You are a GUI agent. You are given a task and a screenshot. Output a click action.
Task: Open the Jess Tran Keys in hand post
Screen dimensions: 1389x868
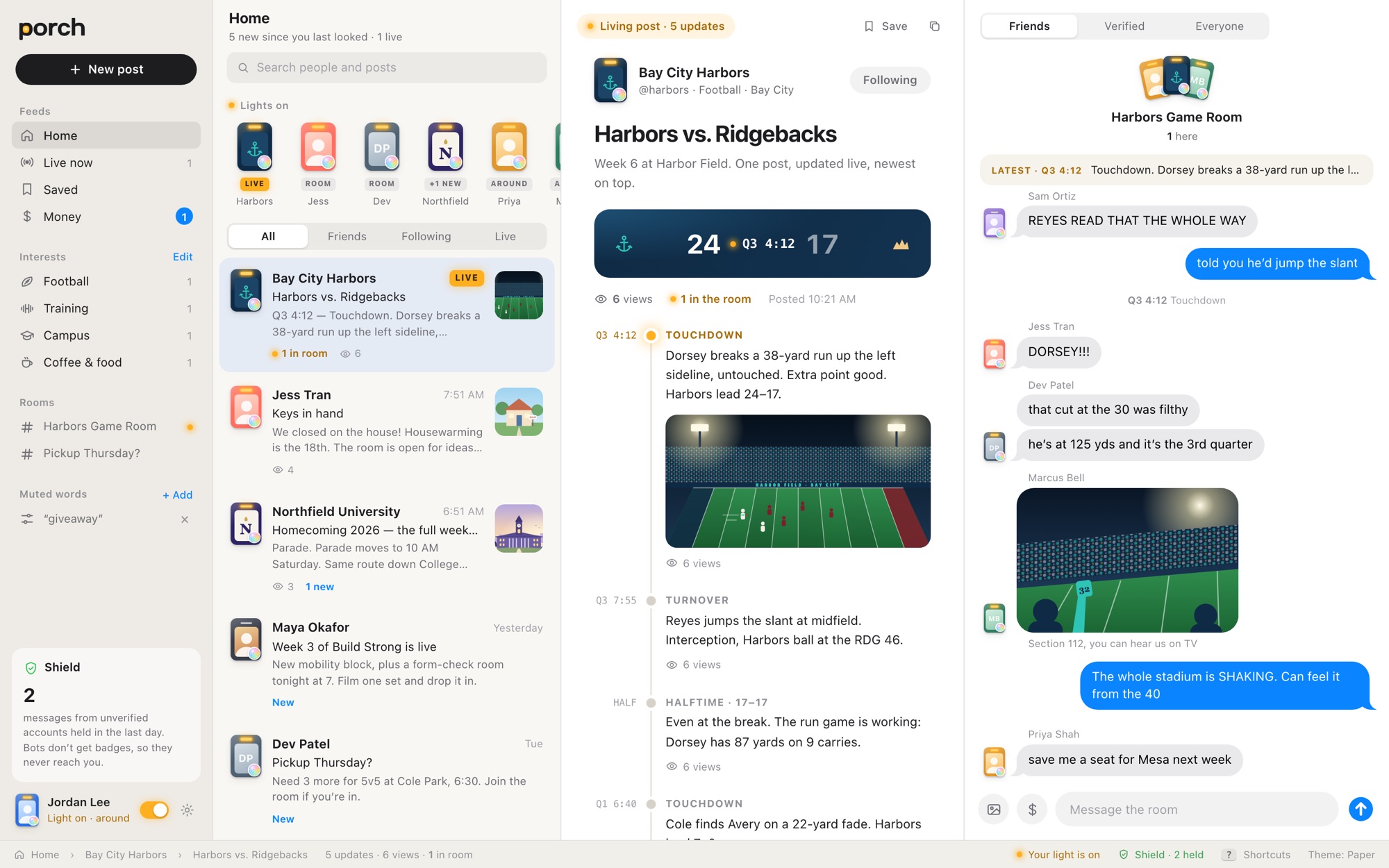tap(387, 431)
